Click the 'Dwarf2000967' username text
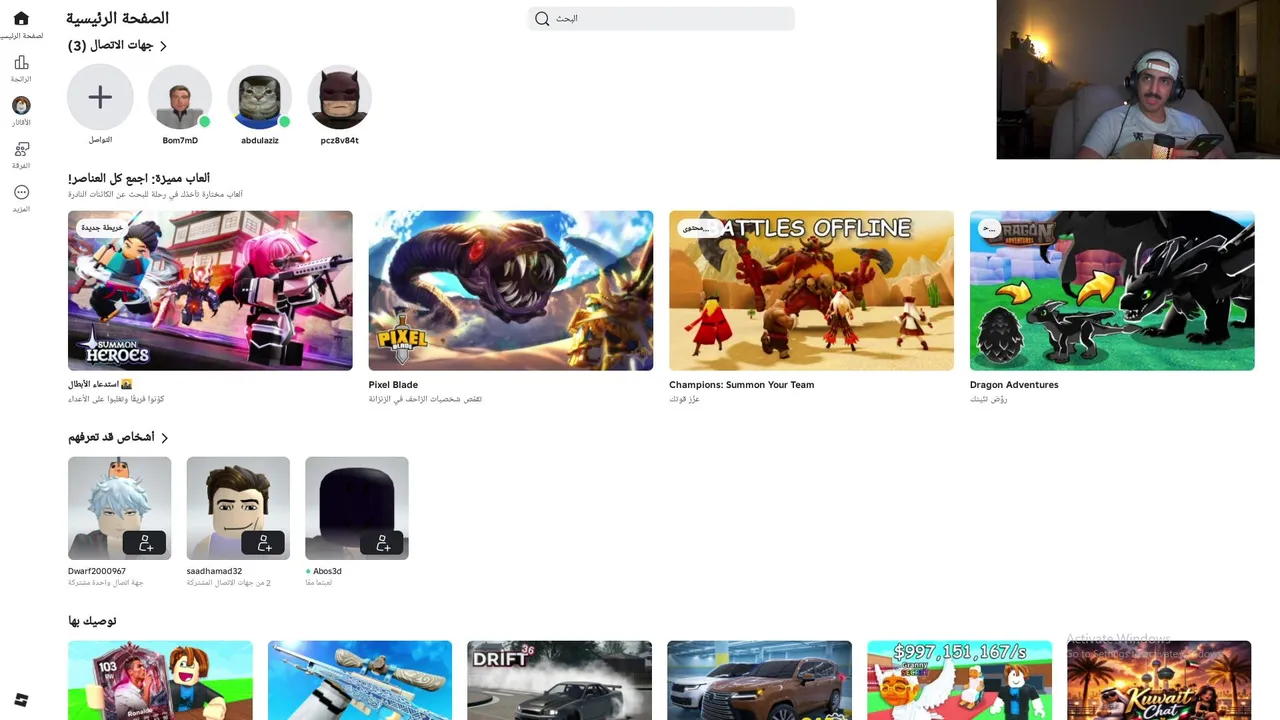Screen dimensions: 1280x720 point(97,571)
